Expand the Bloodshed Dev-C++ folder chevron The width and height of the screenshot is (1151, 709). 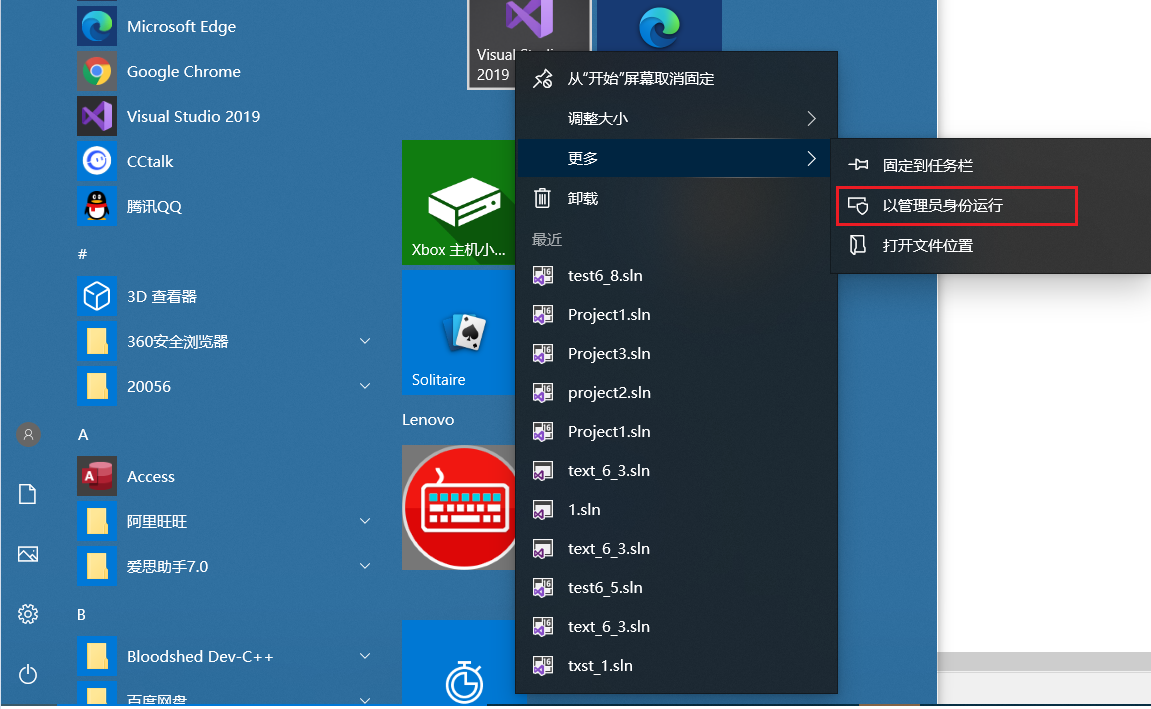click(x=365, y=656)
